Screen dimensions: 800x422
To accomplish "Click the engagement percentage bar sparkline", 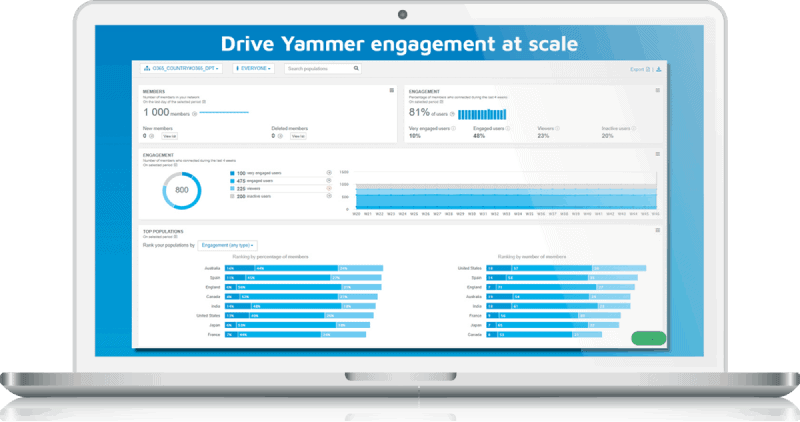I will [482, 114].
